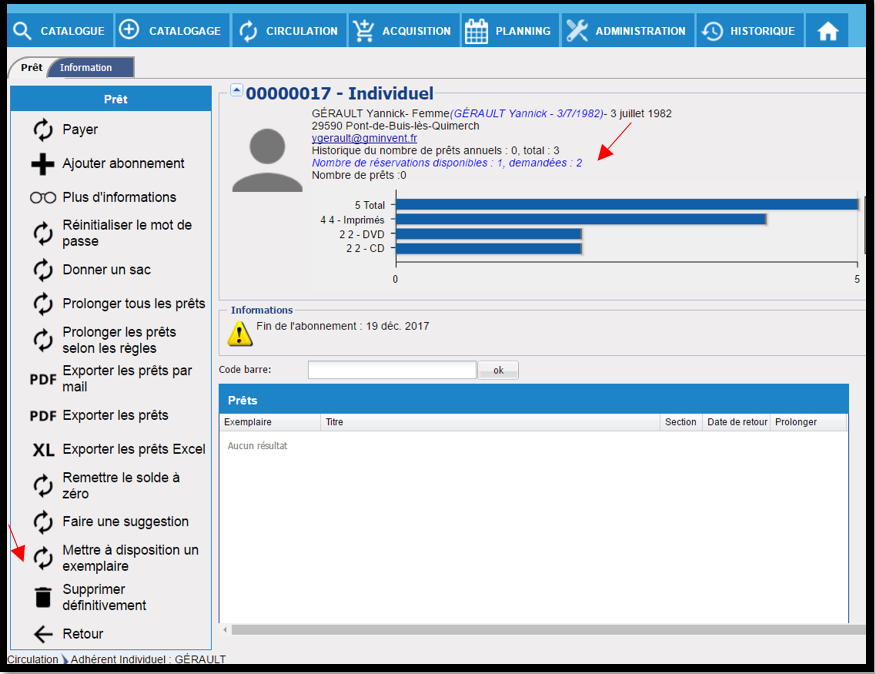Viewport: 875px width, 674px height.
Task: Collapse the member header with small arrow
Action: [x=236, y=90]
